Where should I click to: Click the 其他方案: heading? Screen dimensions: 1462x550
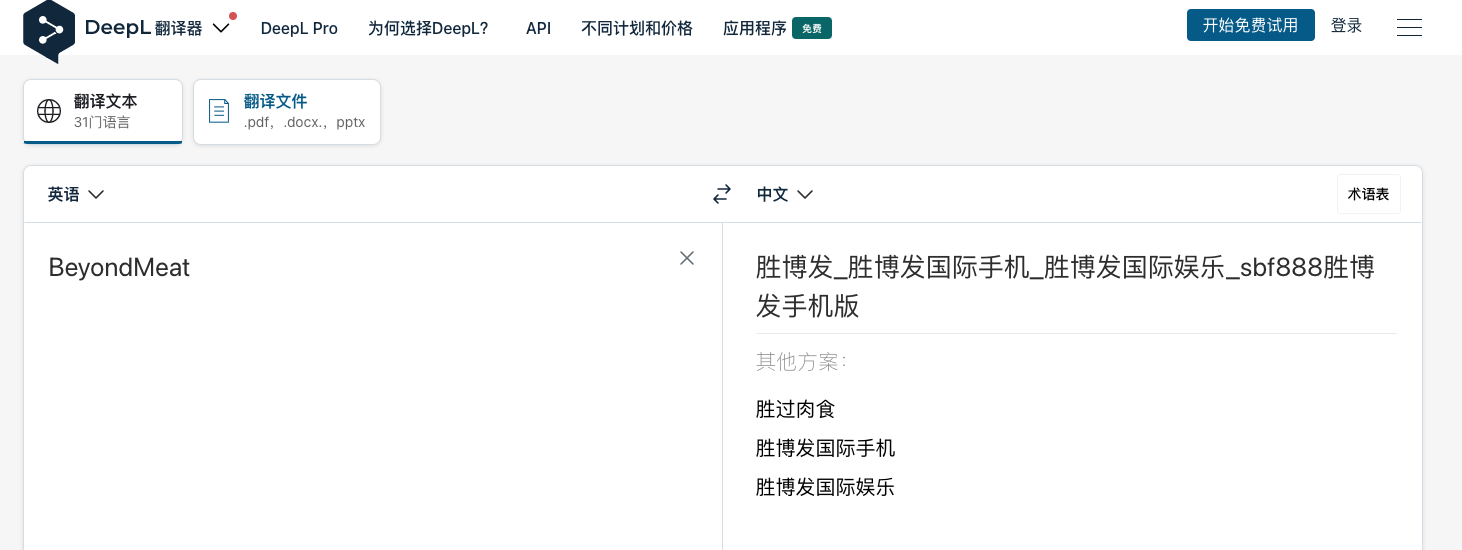click(801, 361)
